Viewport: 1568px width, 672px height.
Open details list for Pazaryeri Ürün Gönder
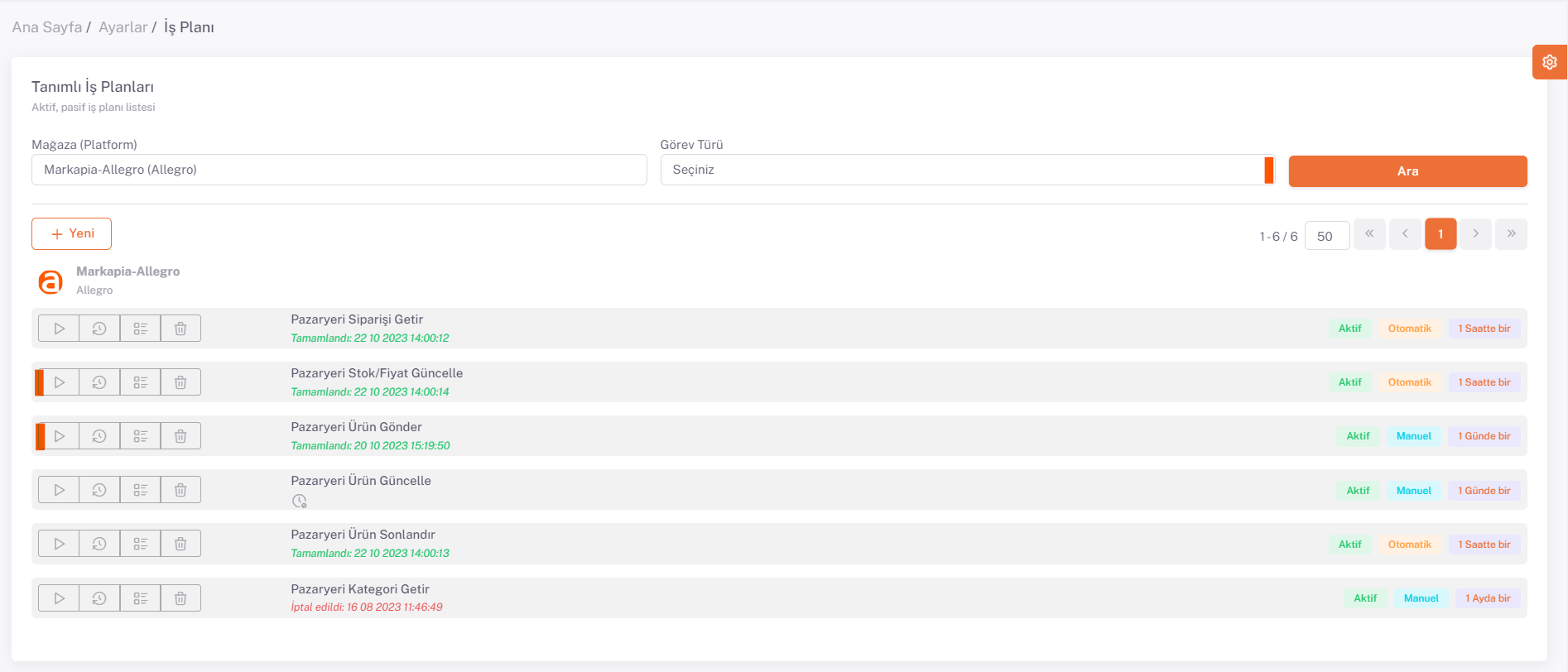(141, 436)
